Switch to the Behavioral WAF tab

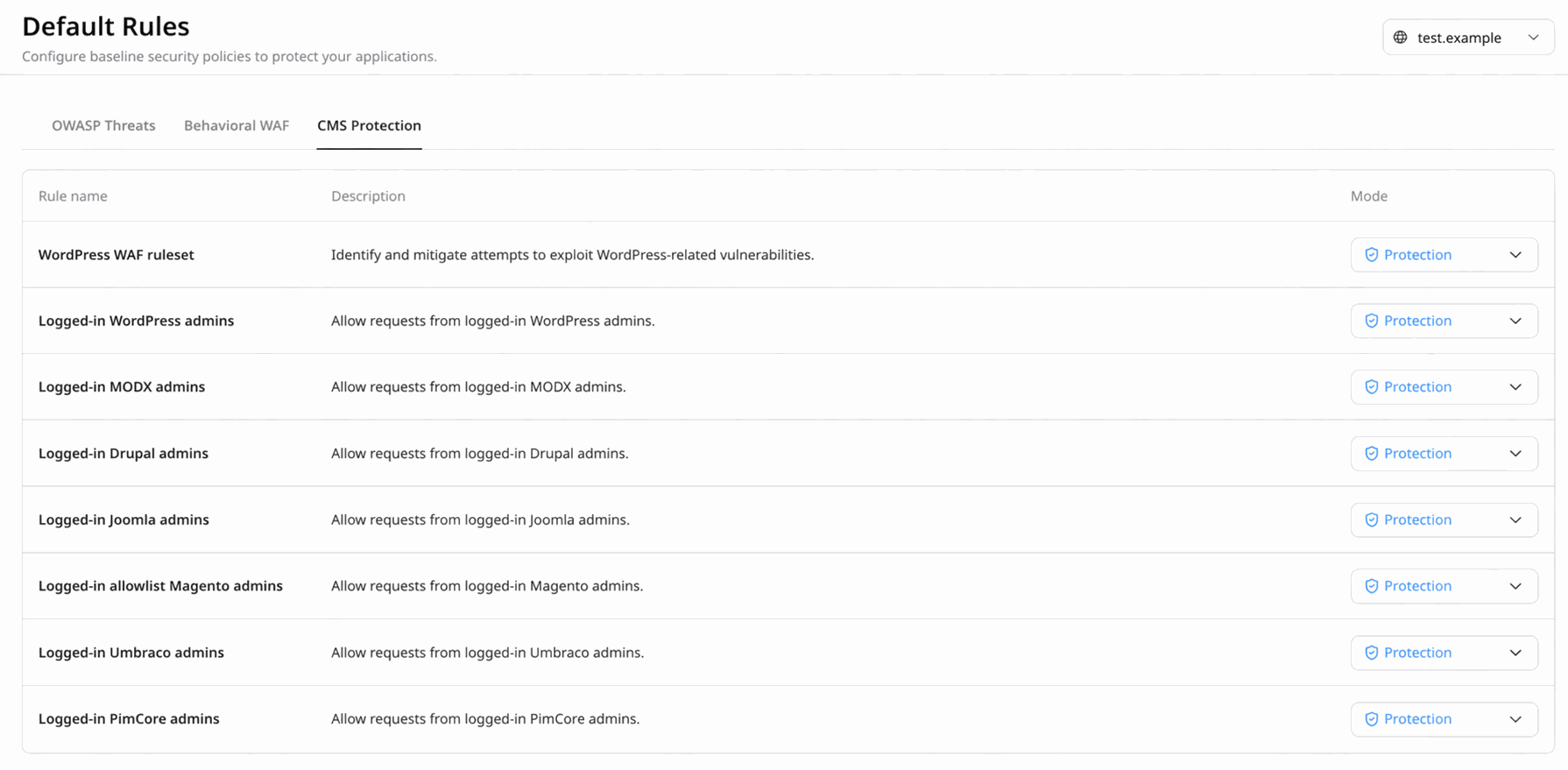[x=237, y=125]
